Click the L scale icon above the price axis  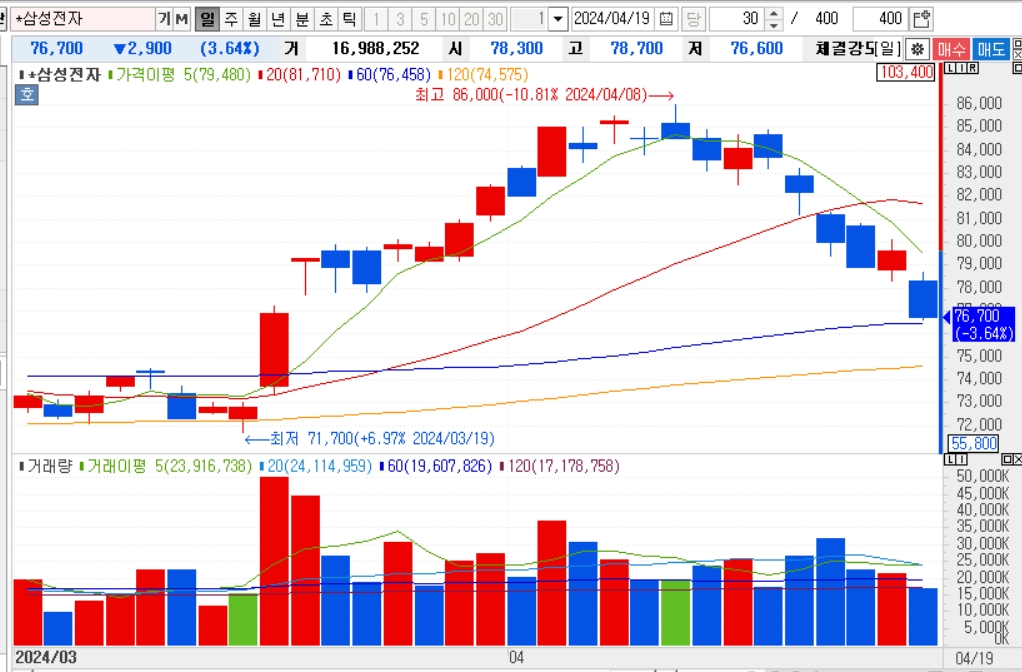[949, 68]
